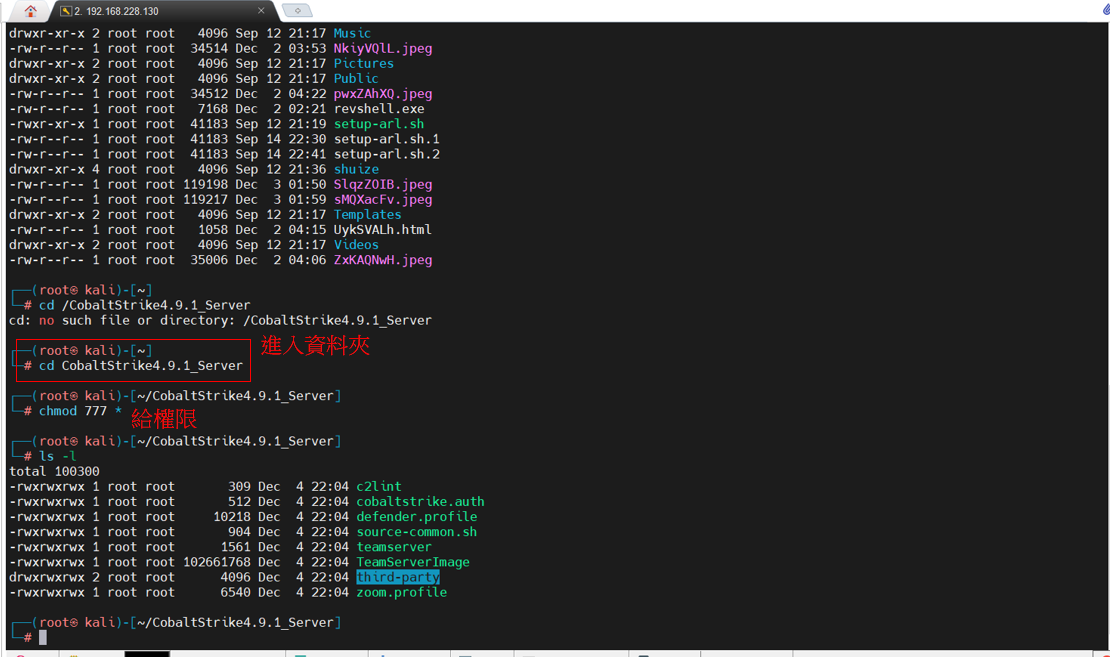Click the key icon on the session tab
Screen dimensions: 1110x657
click(x=66, y=11)
